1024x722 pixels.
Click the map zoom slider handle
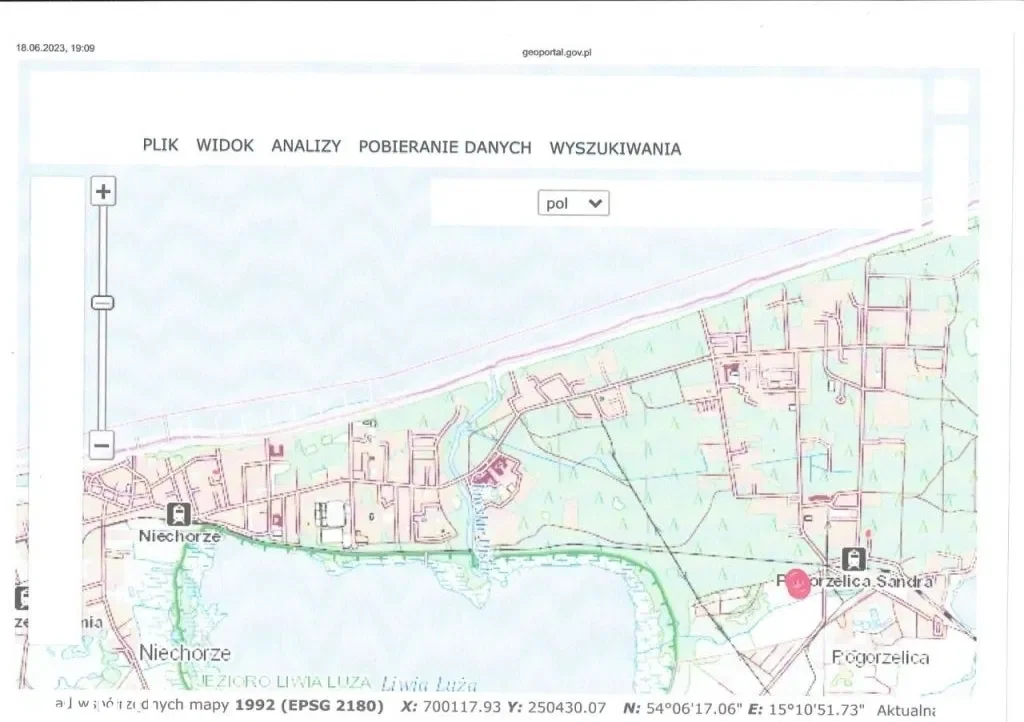click(102, 303)
